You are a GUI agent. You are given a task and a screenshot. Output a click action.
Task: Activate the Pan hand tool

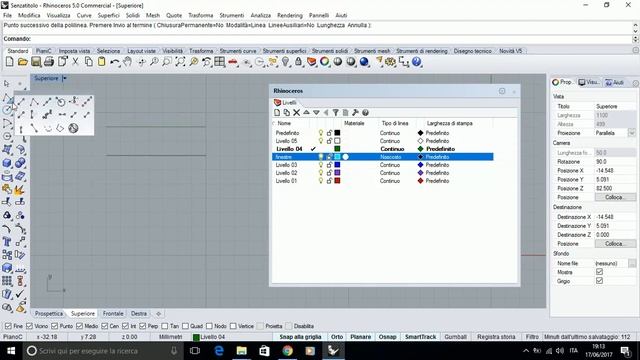coord(128,62)
